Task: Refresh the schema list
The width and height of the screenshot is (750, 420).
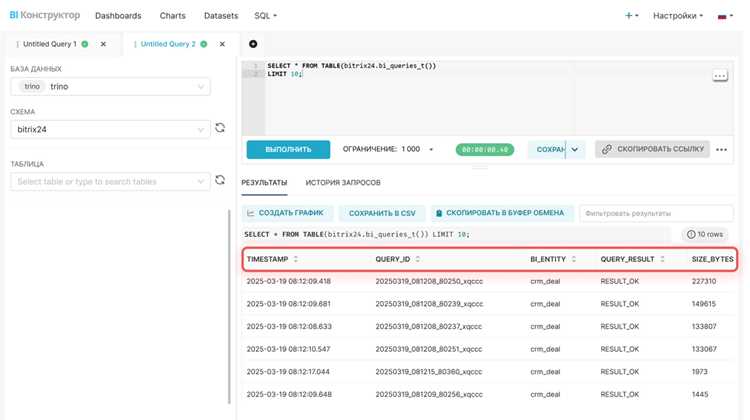Action: (220, 128)
